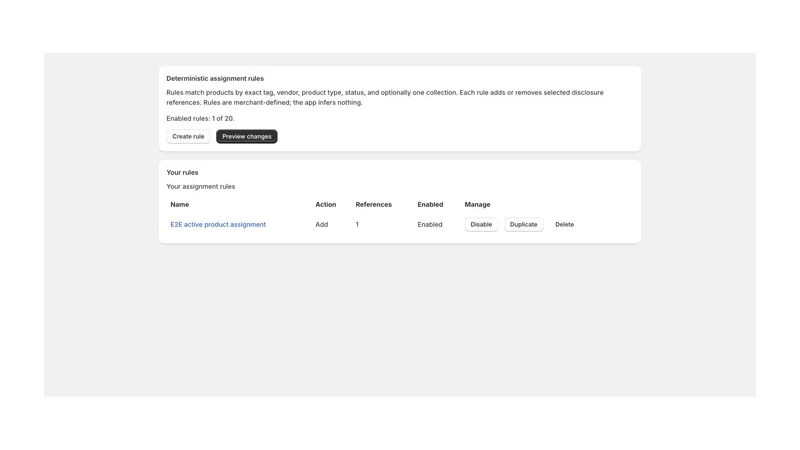800x450 pixels.
Task: Click the References column header
Action: (373, 205)
